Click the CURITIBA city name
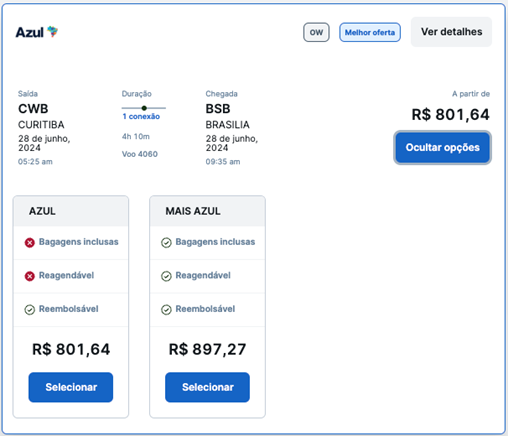The image size is (508, 436). [x=41, y=125]
